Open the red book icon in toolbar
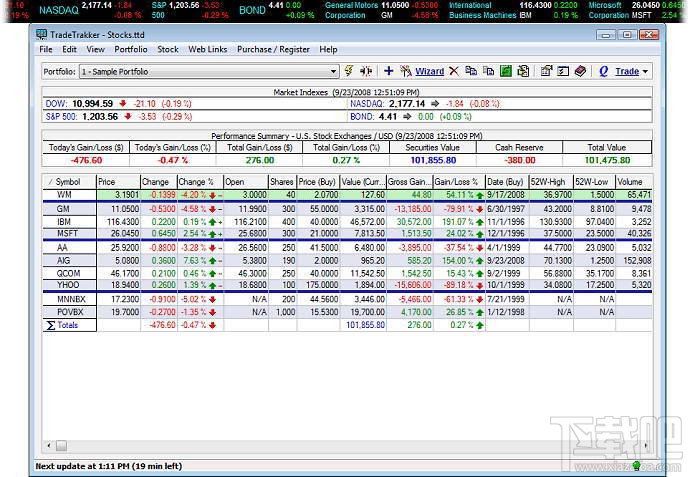This screenshot has width=690, height=477. tap(579, 71)
